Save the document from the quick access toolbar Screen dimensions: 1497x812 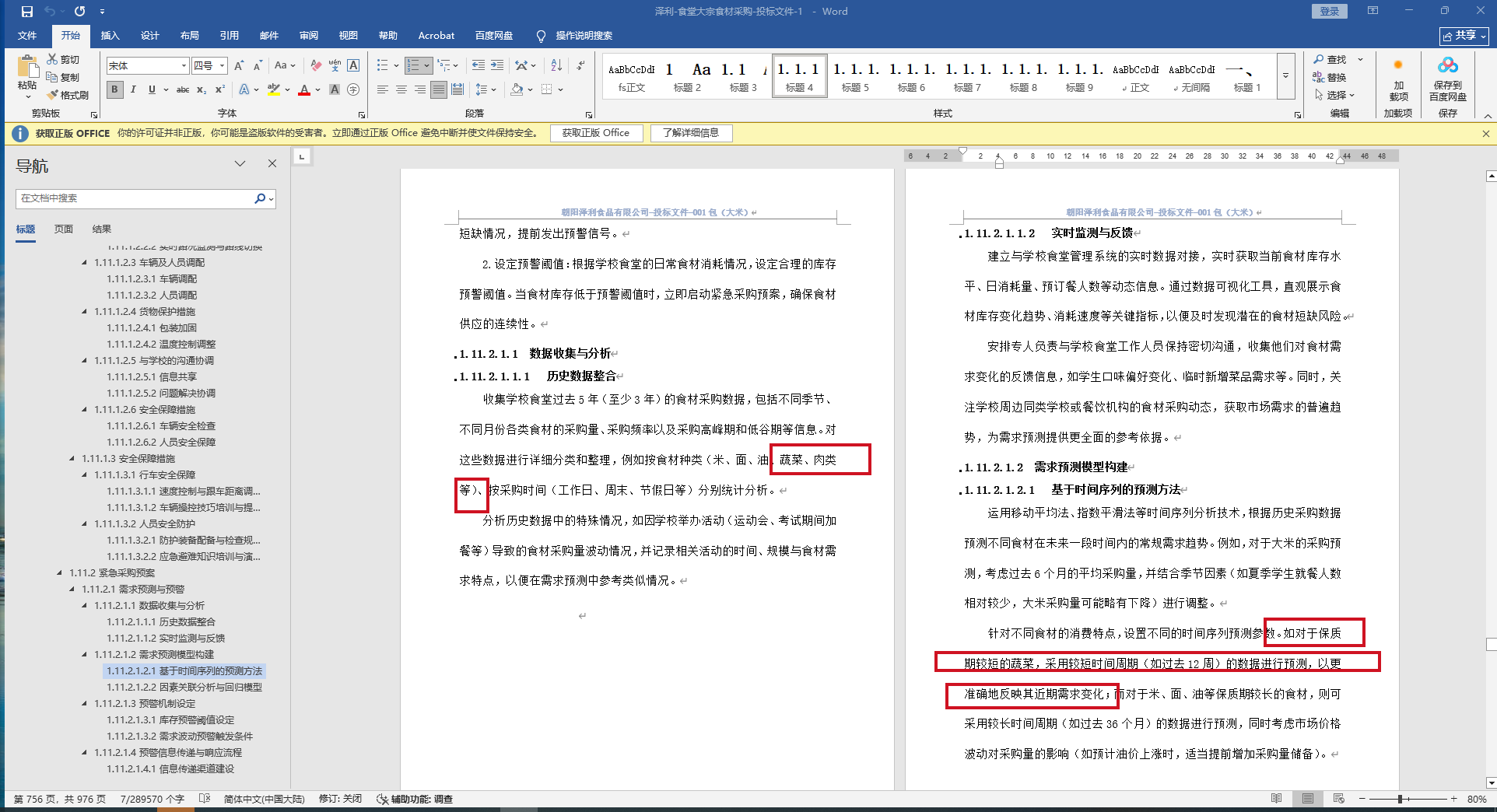coord(27,12)
